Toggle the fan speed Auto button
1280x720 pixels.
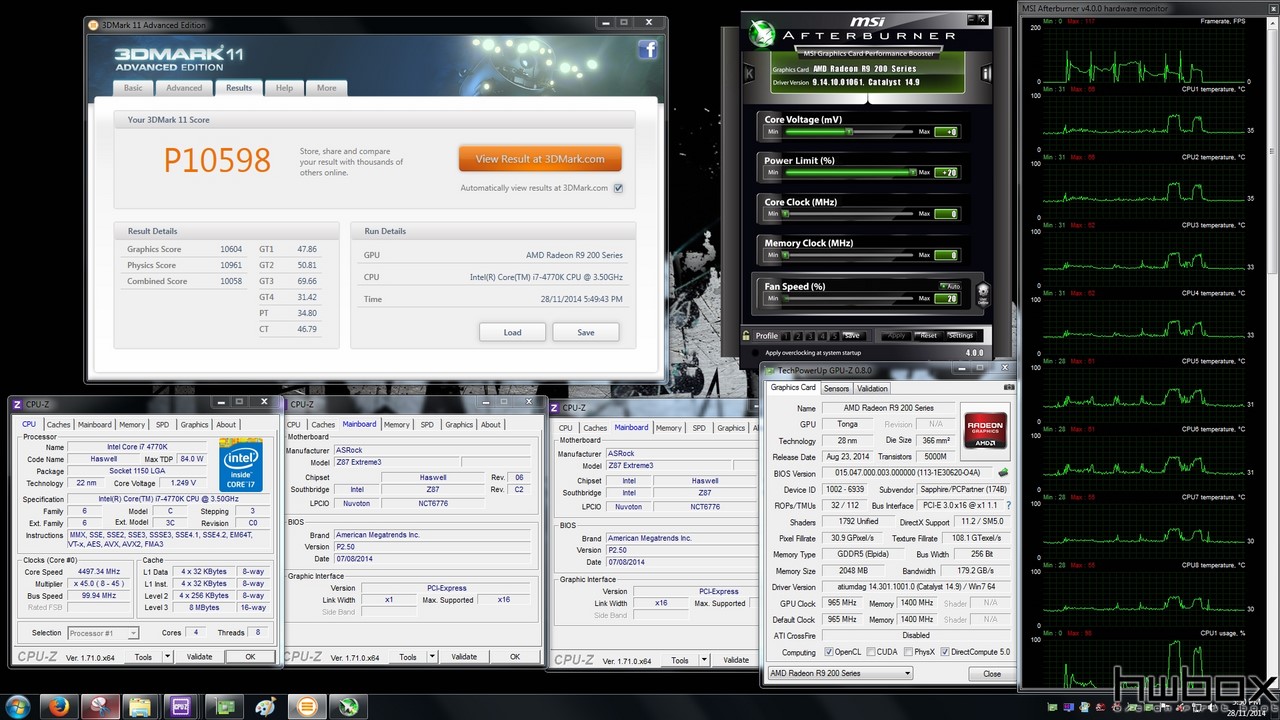(950, 286)
